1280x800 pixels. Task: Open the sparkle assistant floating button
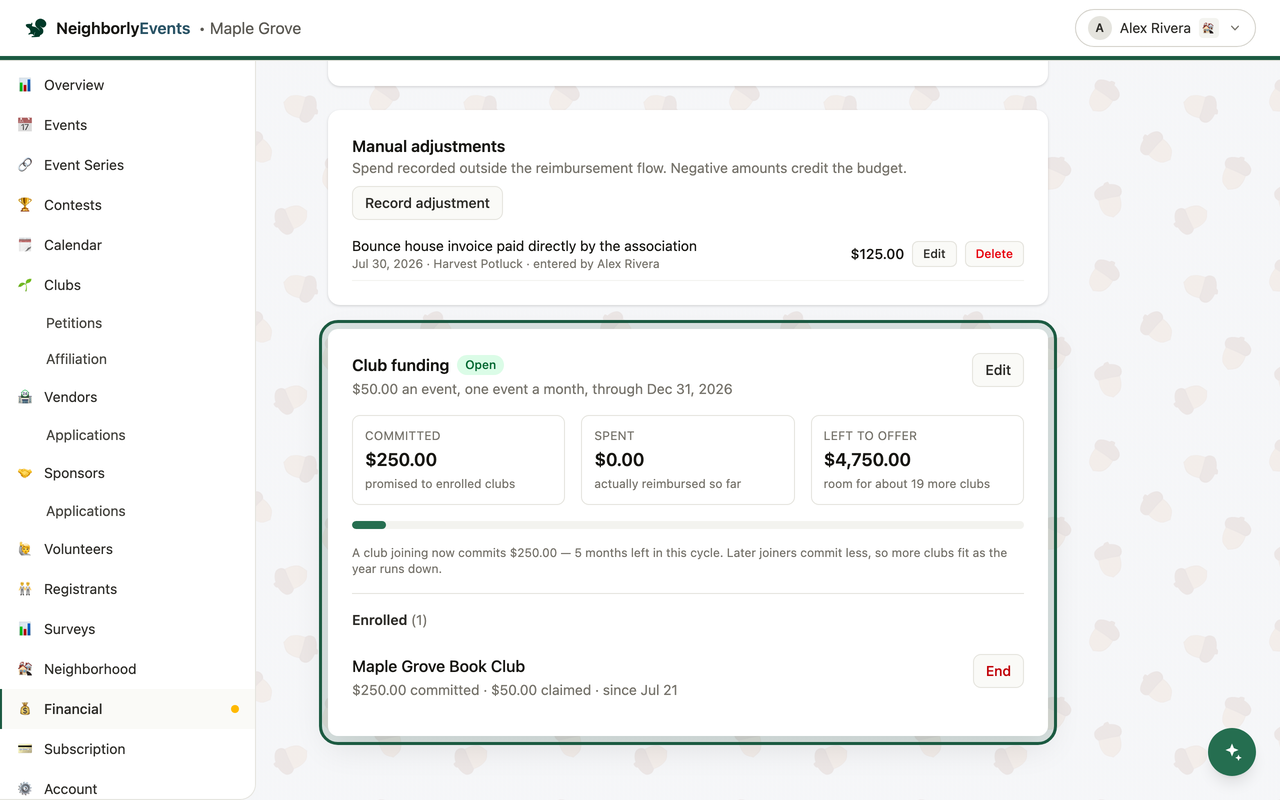point(1233,752)
